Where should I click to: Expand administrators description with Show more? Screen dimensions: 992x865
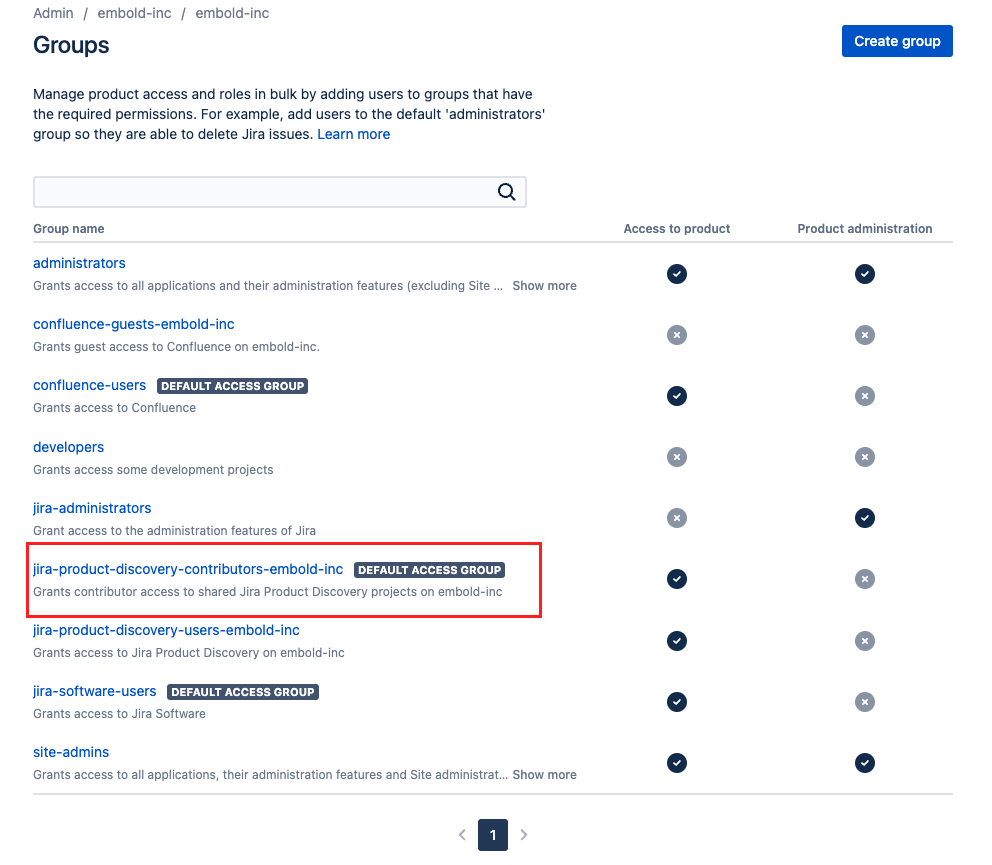coord(544,286)
